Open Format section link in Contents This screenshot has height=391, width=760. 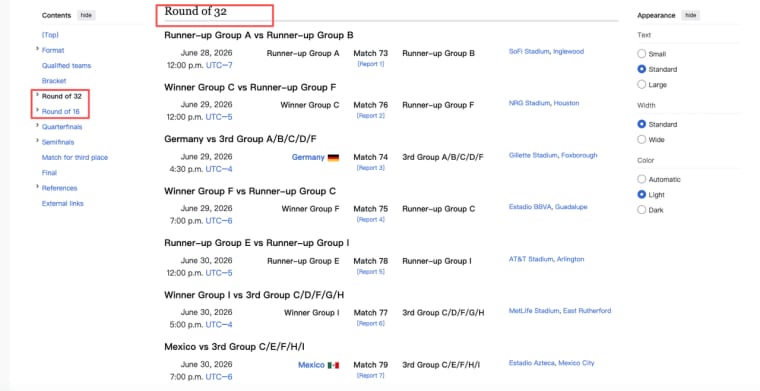(x=53, y=50)
